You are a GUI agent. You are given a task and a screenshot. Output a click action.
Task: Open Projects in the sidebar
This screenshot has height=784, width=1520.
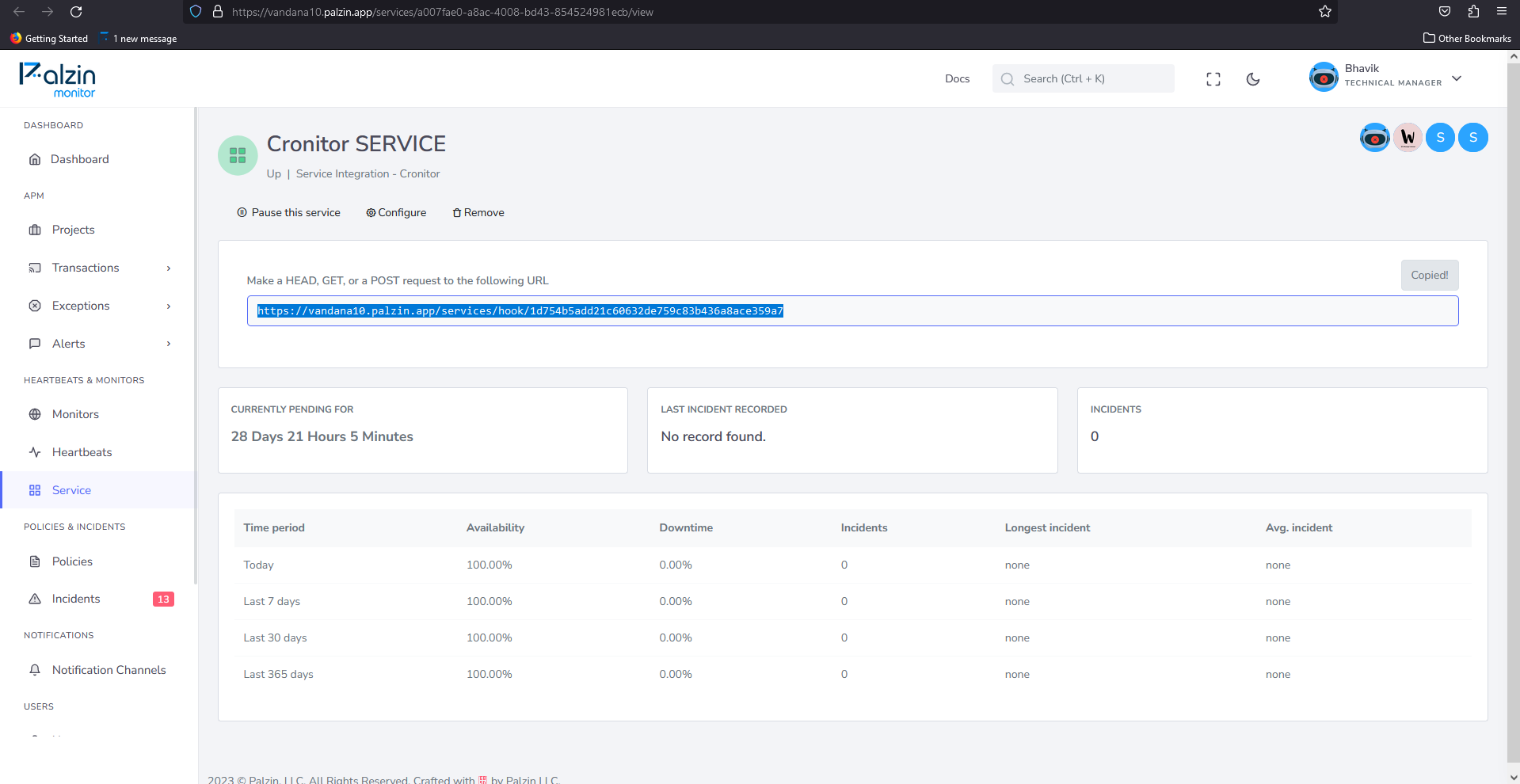[73, 230]
